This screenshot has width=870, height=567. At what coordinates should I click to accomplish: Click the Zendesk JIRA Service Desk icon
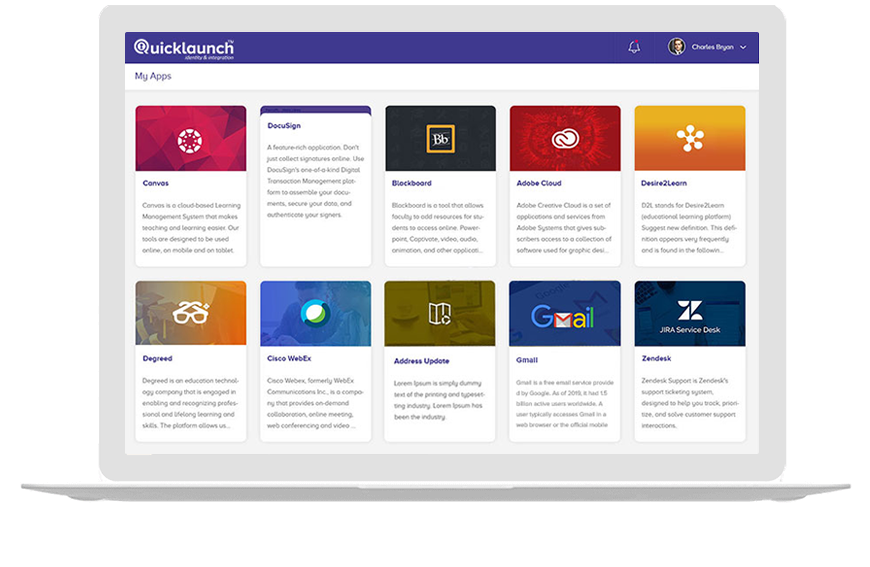[x=690, y=317]
